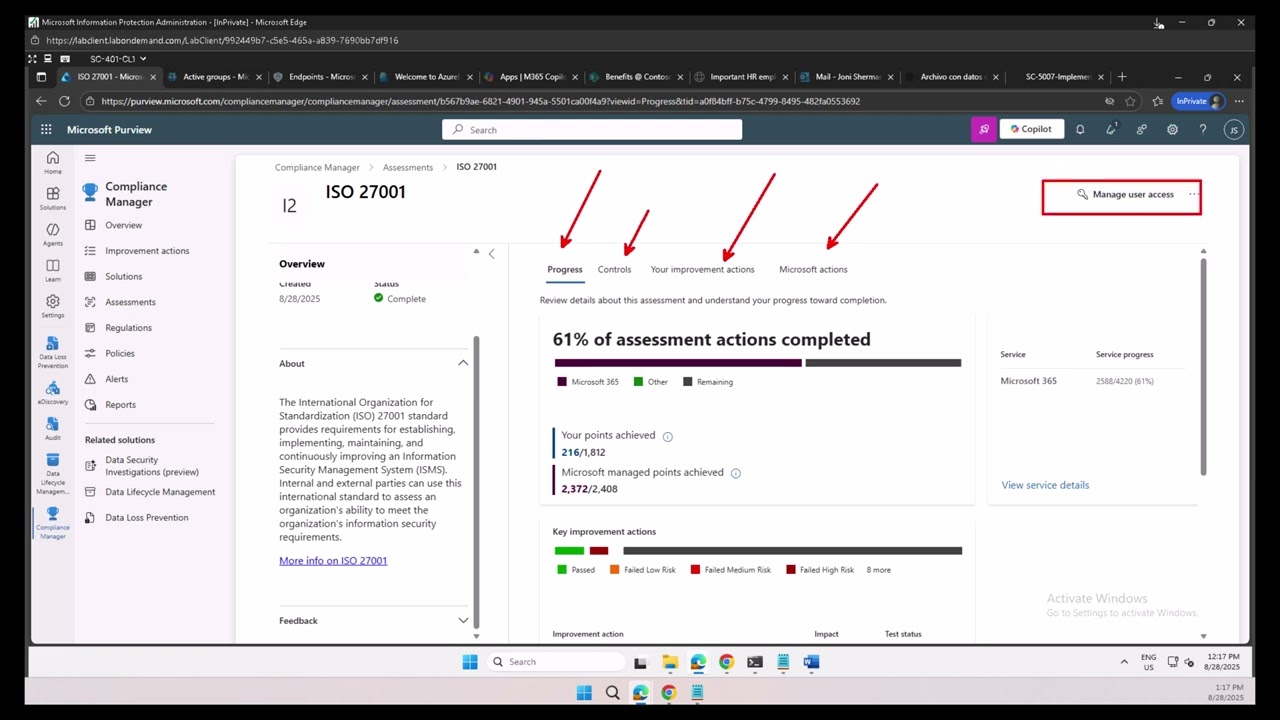Open a new browser tab
The image size is (1280, 720).
pyautogui.click(x=1121, y=77)
